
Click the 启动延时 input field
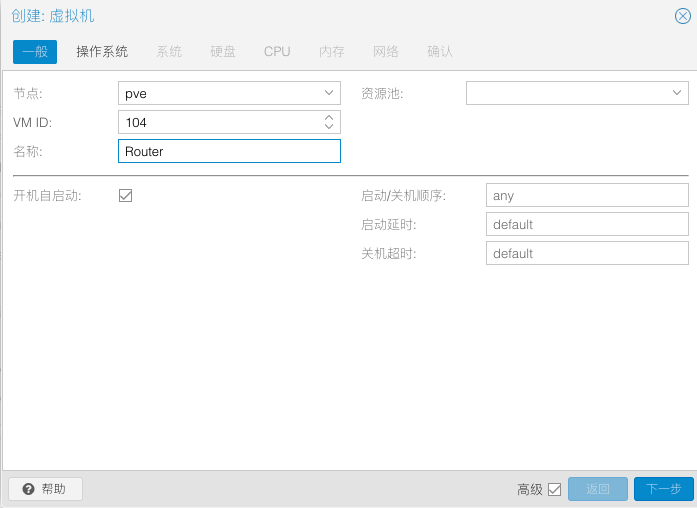[587, 225]
